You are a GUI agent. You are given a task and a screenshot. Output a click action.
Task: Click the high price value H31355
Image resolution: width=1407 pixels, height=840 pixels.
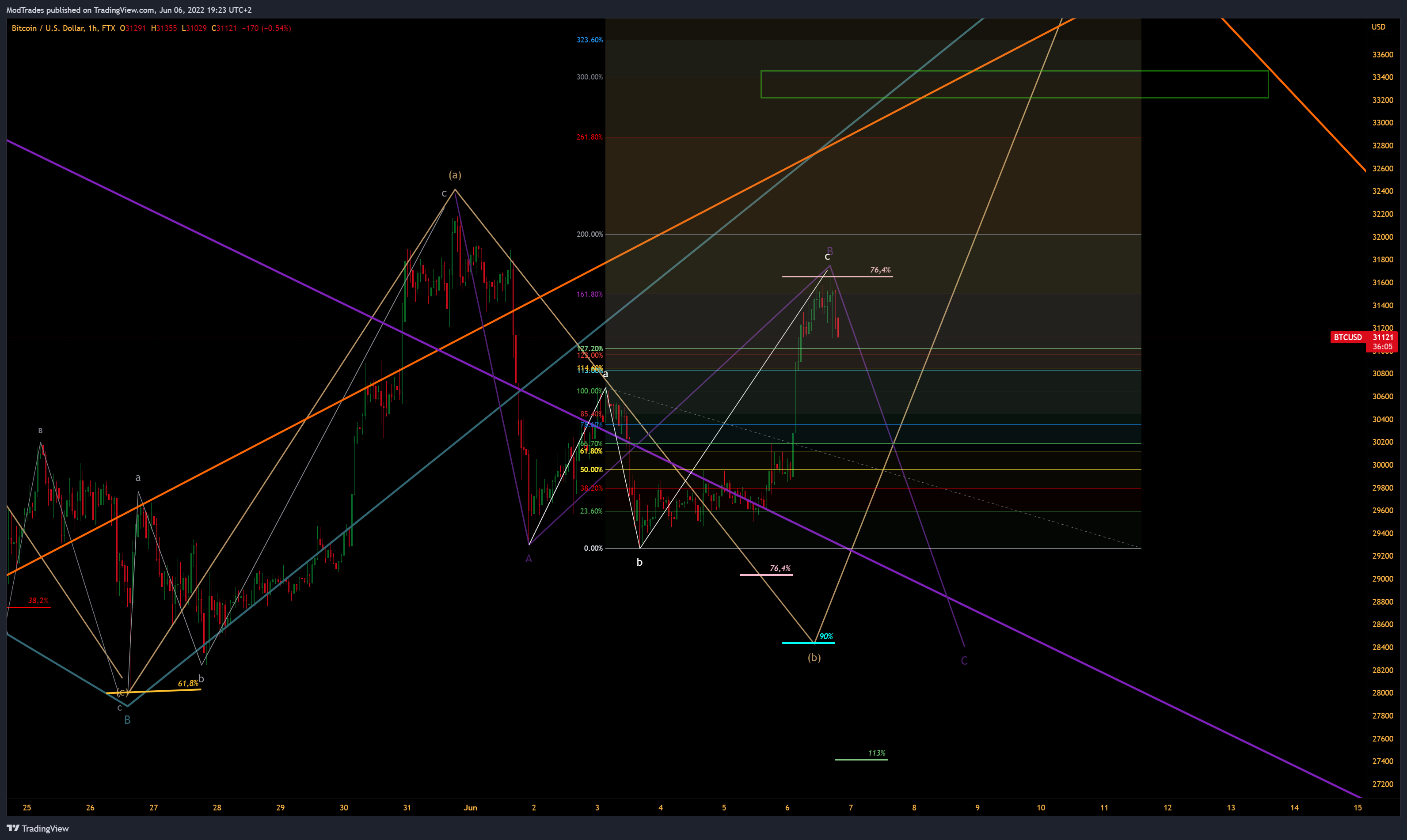point(164,28)
